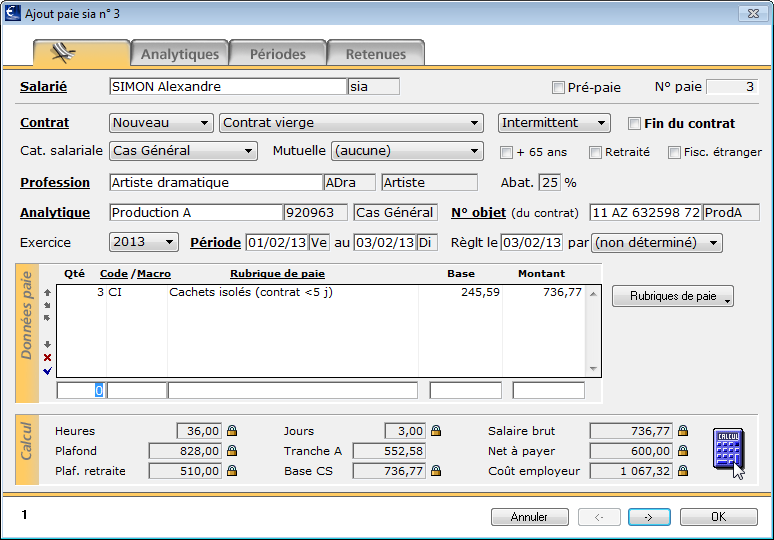Open the beach chair icon tab
774x540 pixels.
[x=81, y=53]
